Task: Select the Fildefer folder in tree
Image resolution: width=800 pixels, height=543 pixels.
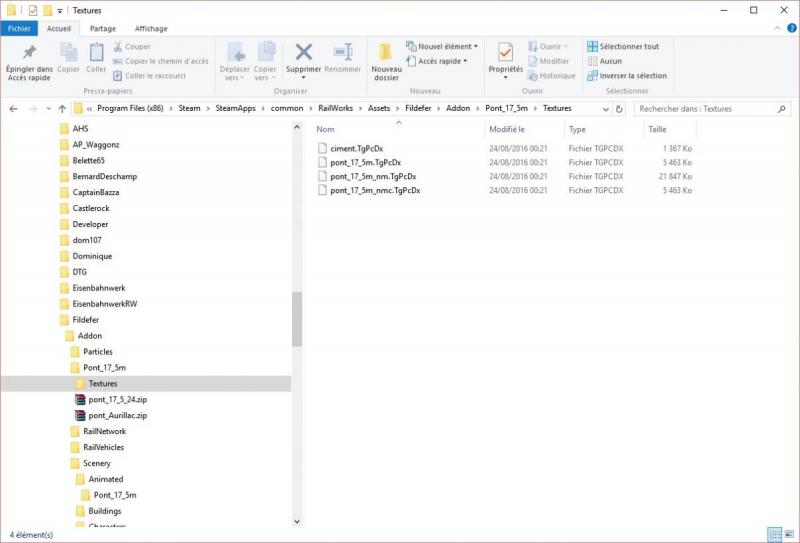Action: pos(85,319)
